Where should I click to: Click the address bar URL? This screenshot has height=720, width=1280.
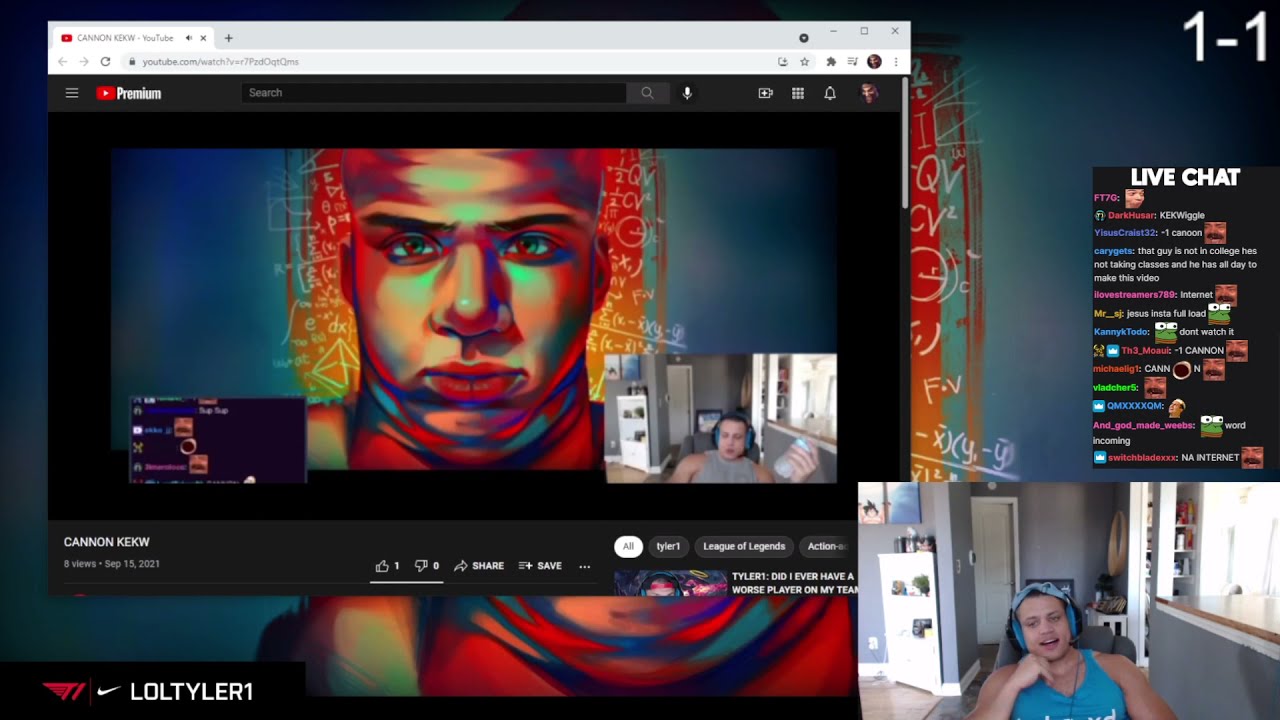click(x=220, y=61)
